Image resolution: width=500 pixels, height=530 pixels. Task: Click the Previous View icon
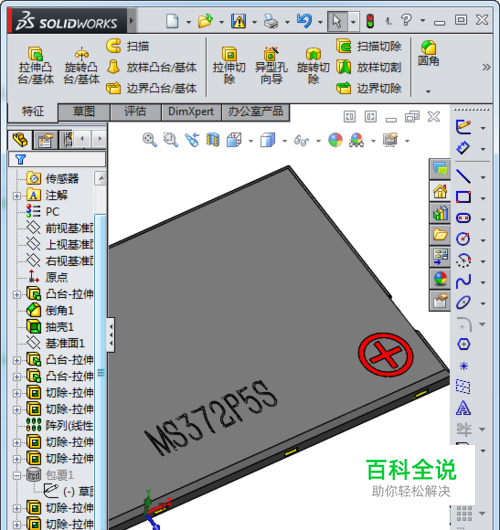[192, 140]
